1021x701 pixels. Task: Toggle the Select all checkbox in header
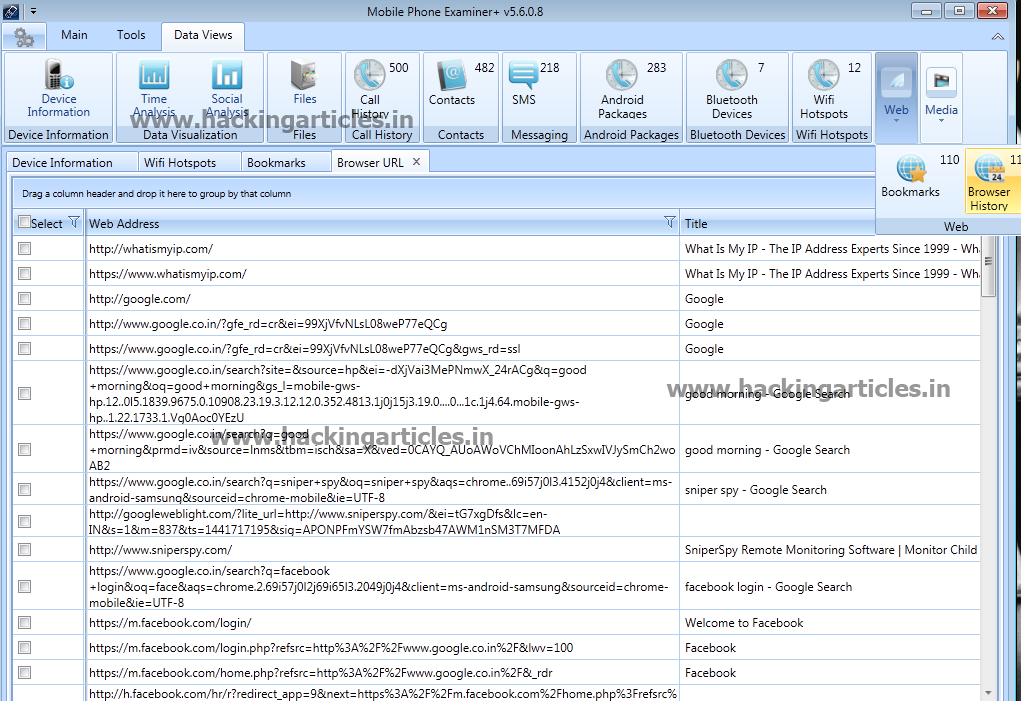click(24, 222)
